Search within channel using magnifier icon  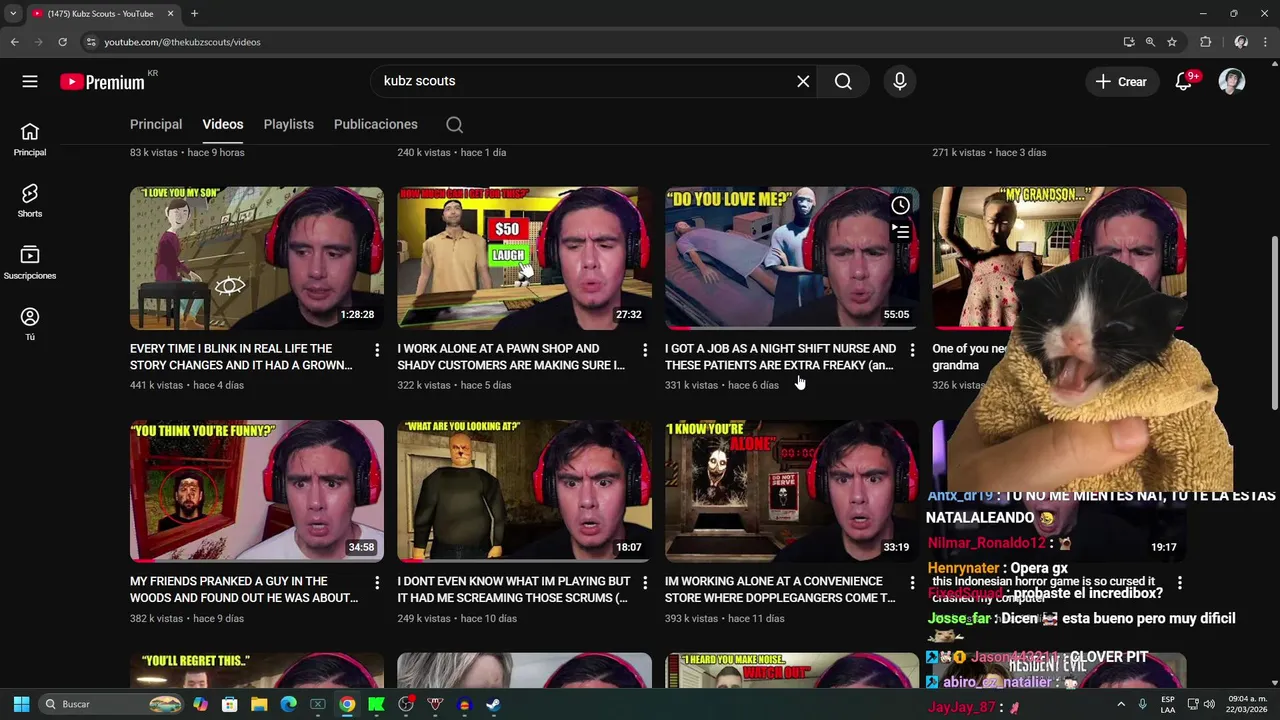pos(454,124)
